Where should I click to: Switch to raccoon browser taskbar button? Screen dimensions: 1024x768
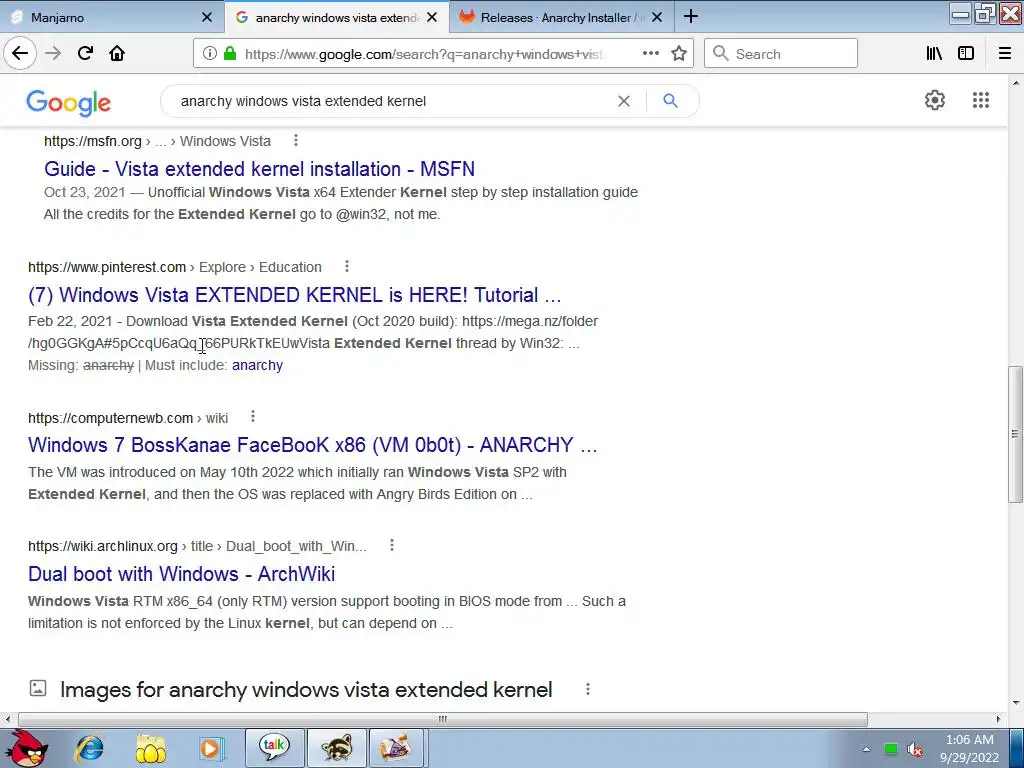point(336,748)
